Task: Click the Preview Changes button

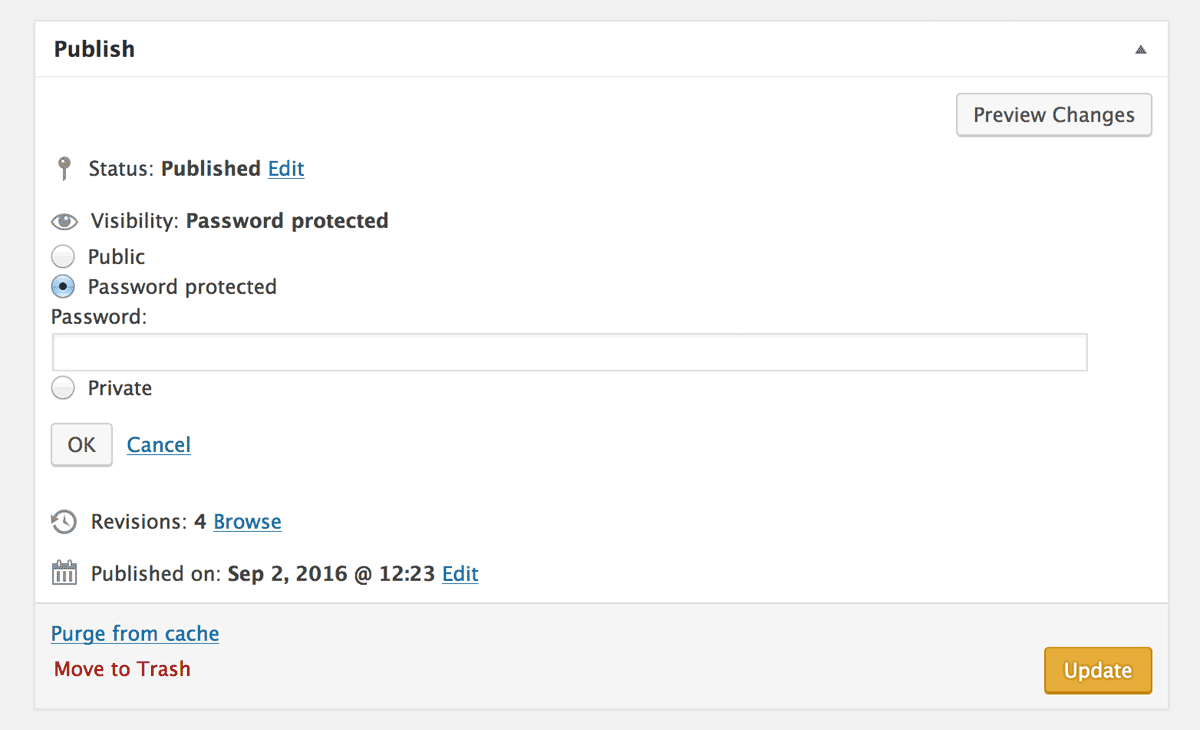Action: pyautogui.click(x=1054, y=115)
